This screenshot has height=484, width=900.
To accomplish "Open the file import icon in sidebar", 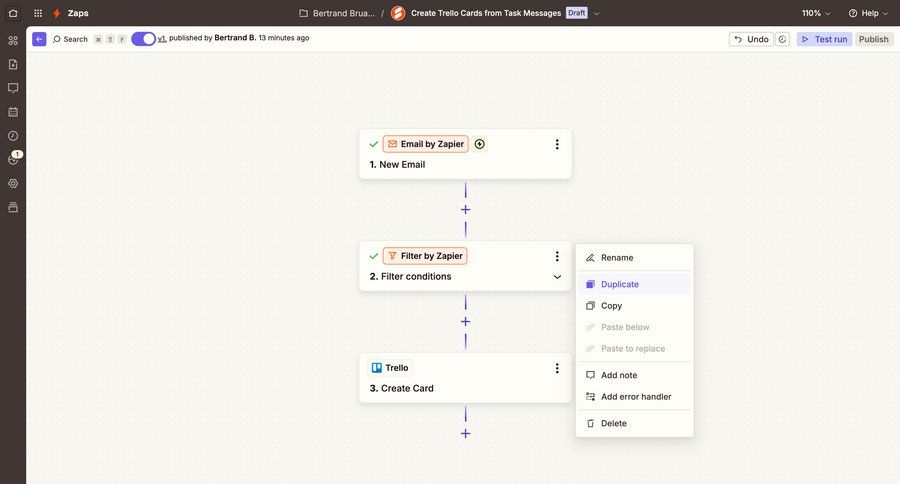I will click(13, 64).
